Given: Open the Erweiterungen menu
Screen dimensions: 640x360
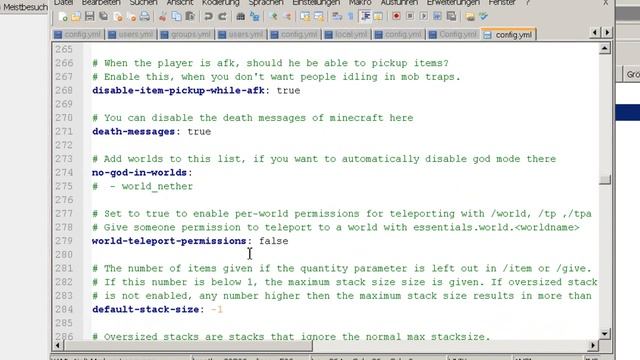Looking at the screenshot, I should (453, 2).
